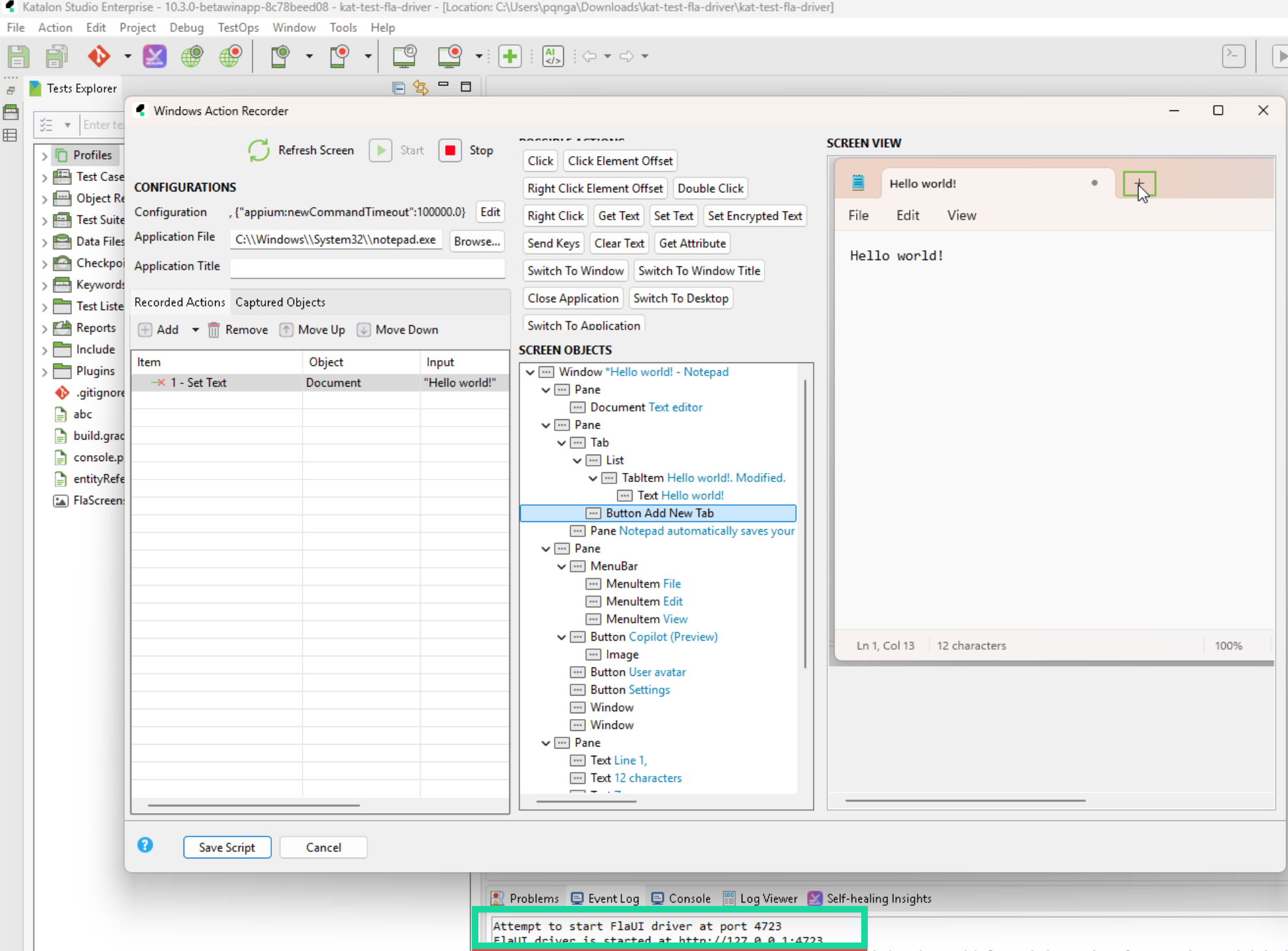This screenshot has height=951, width=1288.
Task: Click the Set Encrypted Text action button
Action: click(755, 216)
